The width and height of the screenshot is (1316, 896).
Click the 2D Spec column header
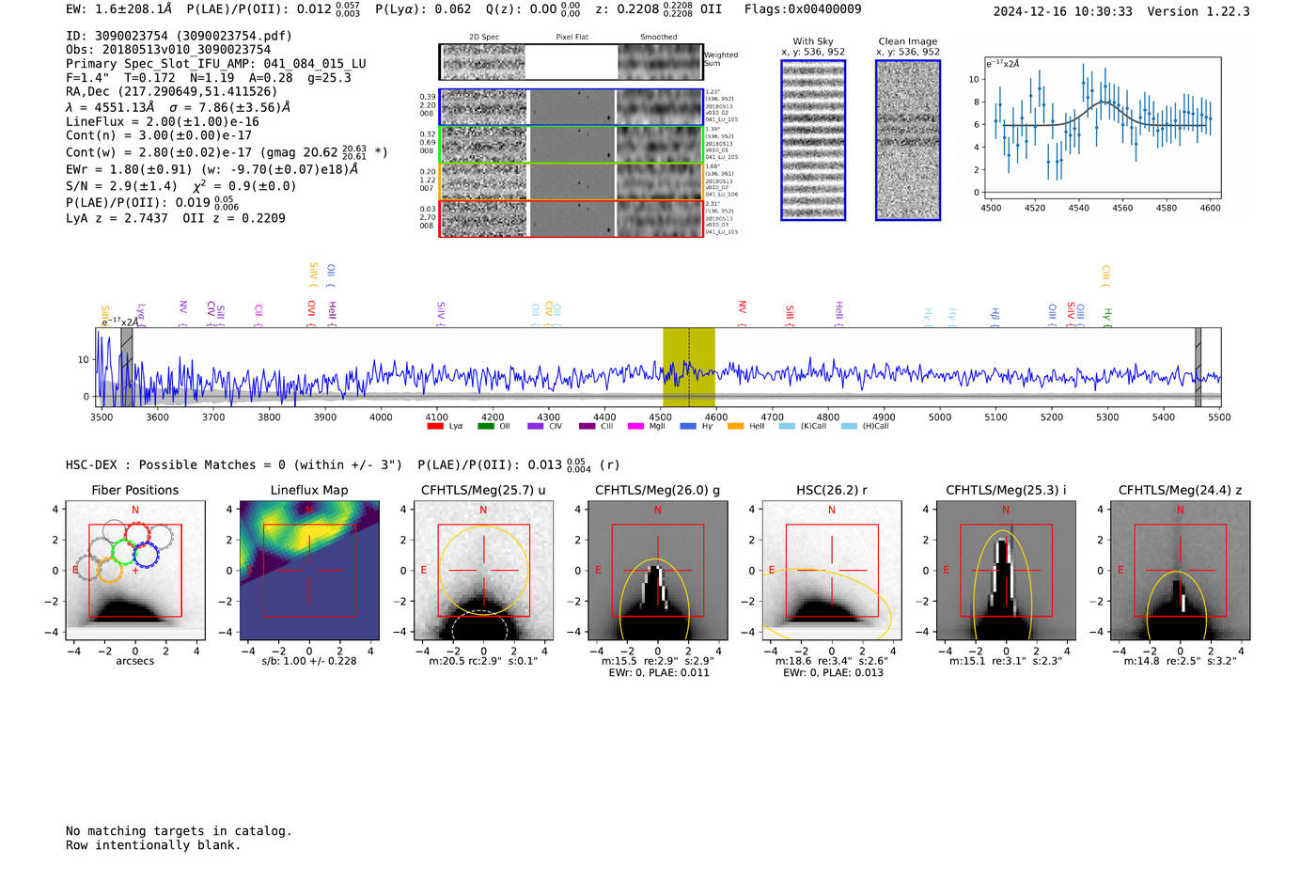click(484, 38)
